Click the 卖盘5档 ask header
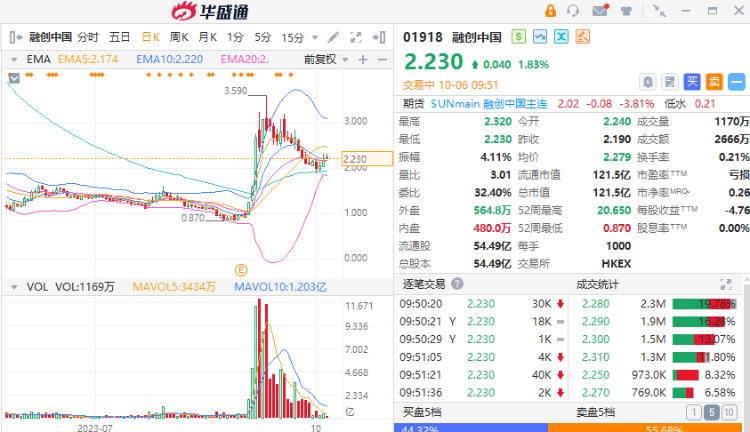The image size is (750, 432). 596,412
